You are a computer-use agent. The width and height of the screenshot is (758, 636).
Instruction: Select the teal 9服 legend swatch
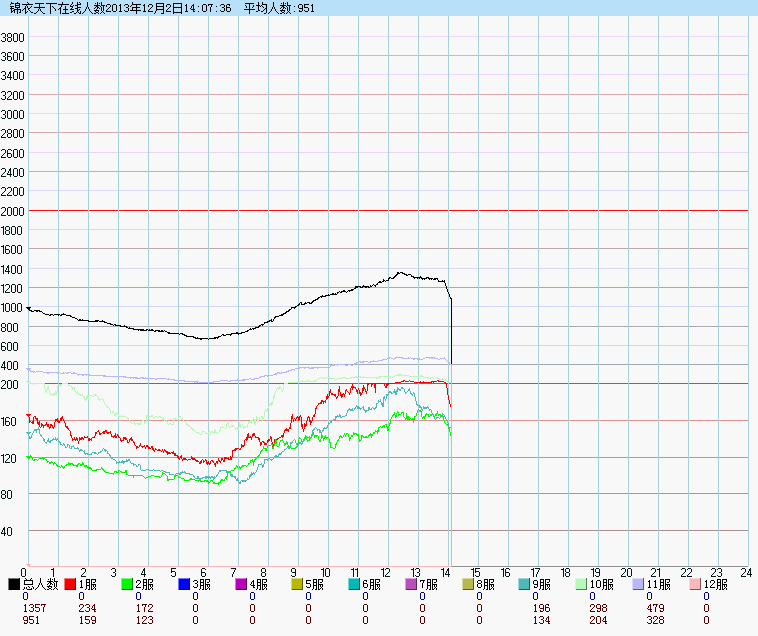click(525, 584)
